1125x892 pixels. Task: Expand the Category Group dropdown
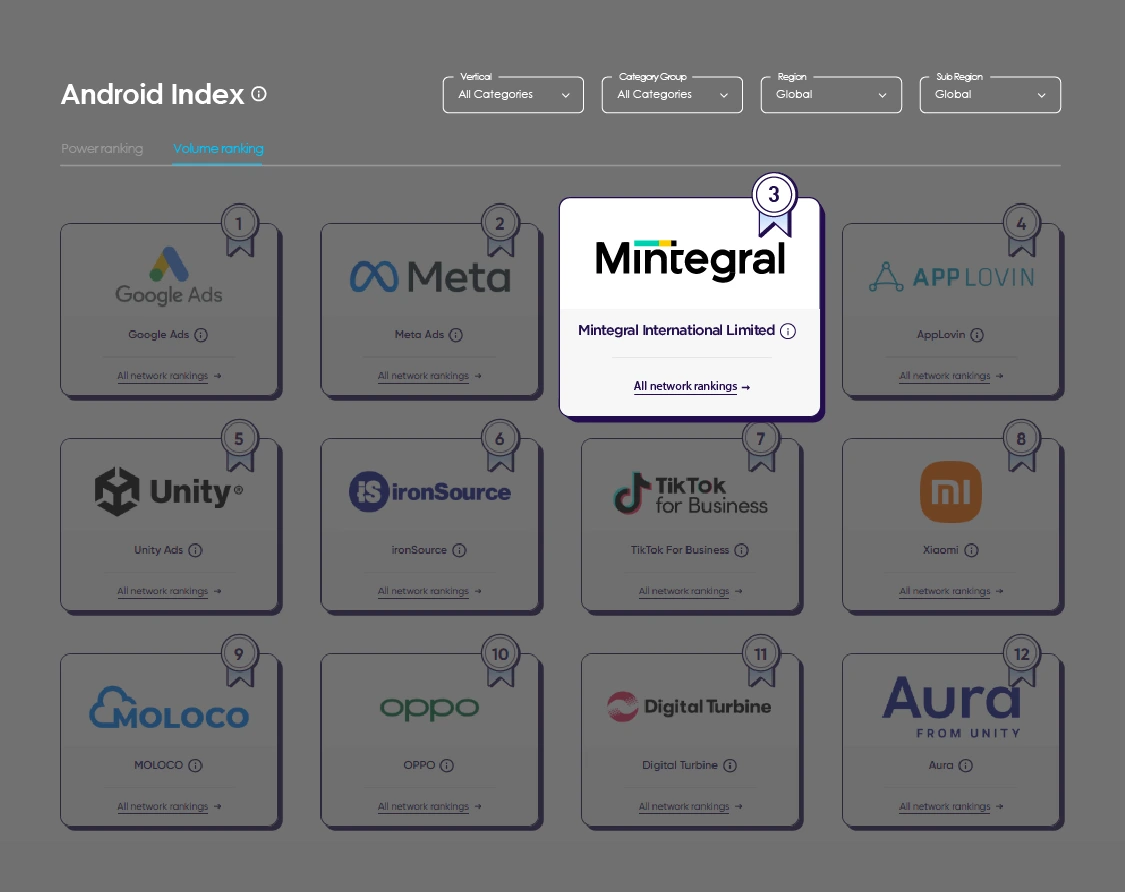[672, 95]
